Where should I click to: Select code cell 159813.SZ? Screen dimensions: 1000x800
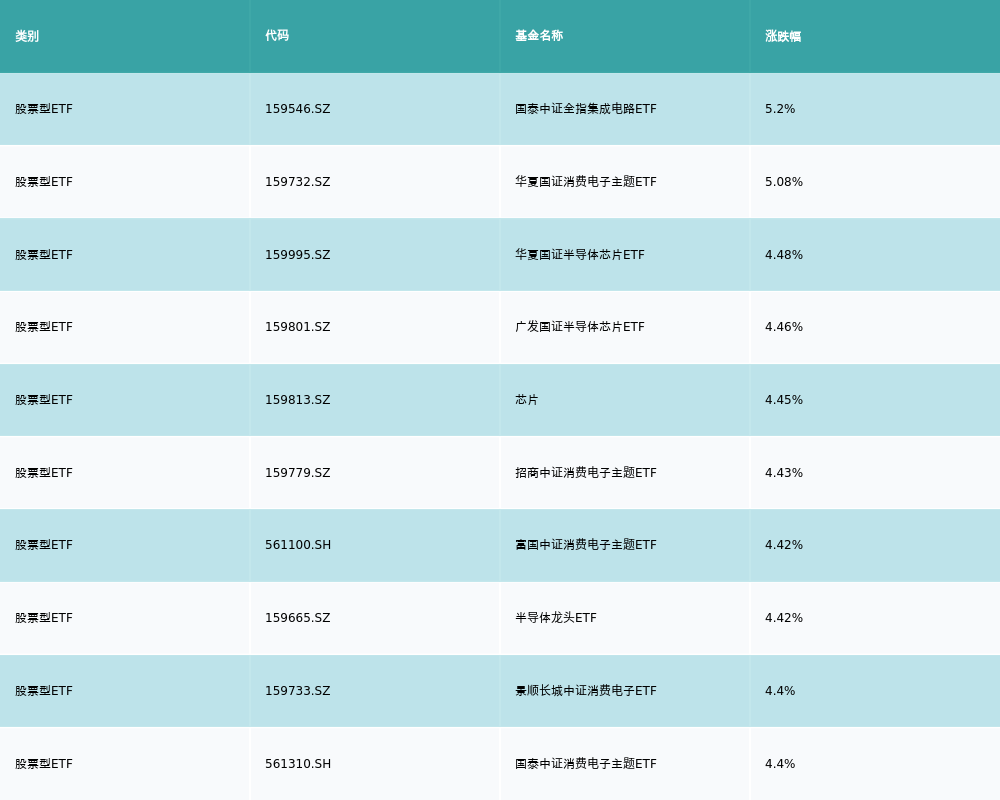(298, 400)
